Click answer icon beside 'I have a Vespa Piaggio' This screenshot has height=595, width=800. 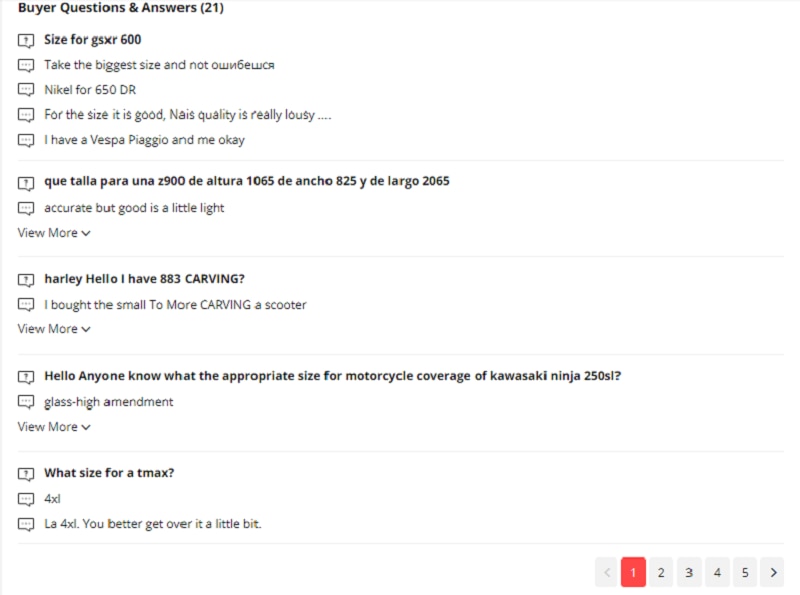[26, 140]
